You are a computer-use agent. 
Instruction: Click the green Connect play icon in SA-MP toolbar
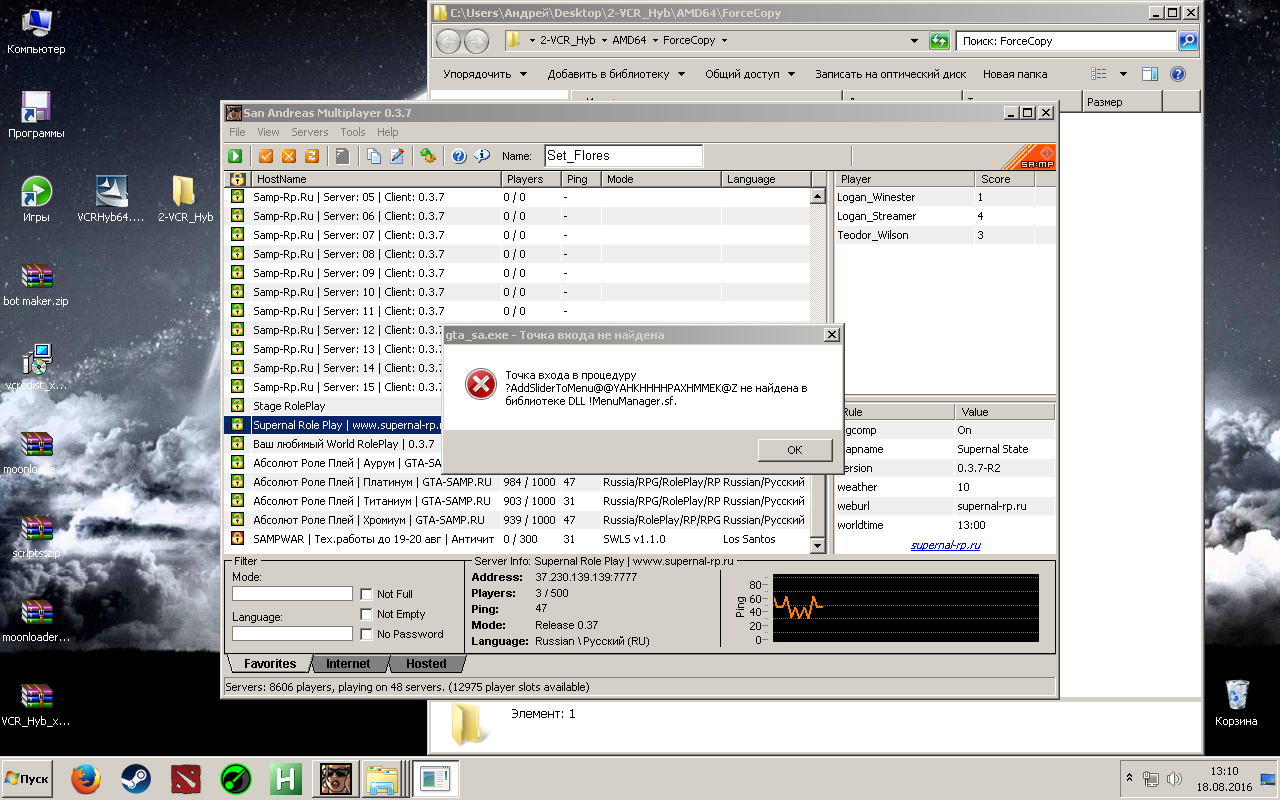[x=235, y=156]
